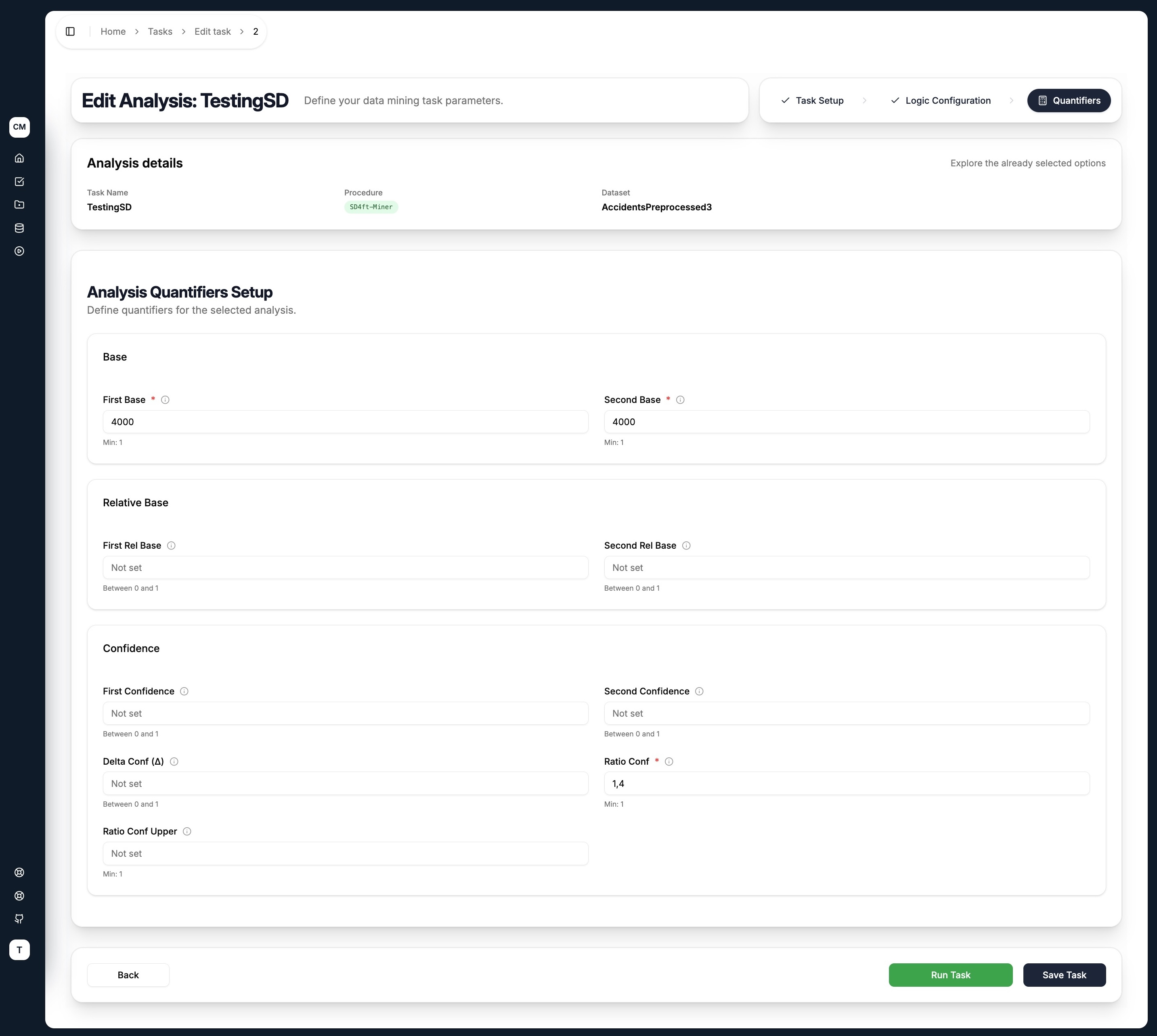1157x1036 pixels.
Task: Focus the Ratio Conf Upper input
Action: [346, 853]
